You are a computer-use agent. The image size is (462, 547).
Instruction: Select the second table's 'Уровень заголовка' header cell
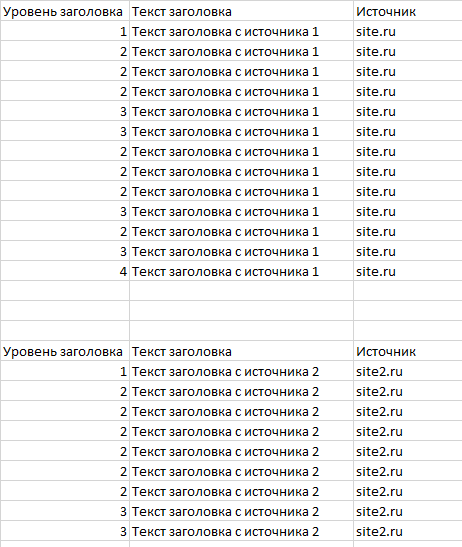(65, 351)
